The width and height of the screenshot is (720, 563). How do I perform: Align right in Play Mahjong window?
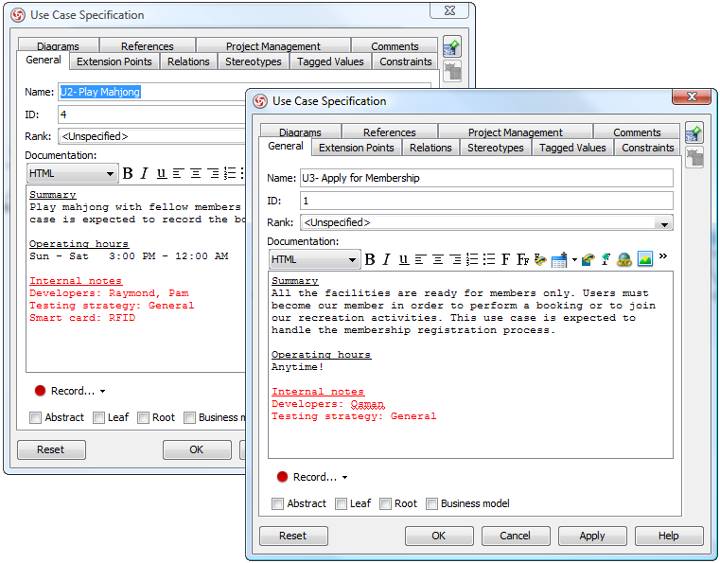213,174
